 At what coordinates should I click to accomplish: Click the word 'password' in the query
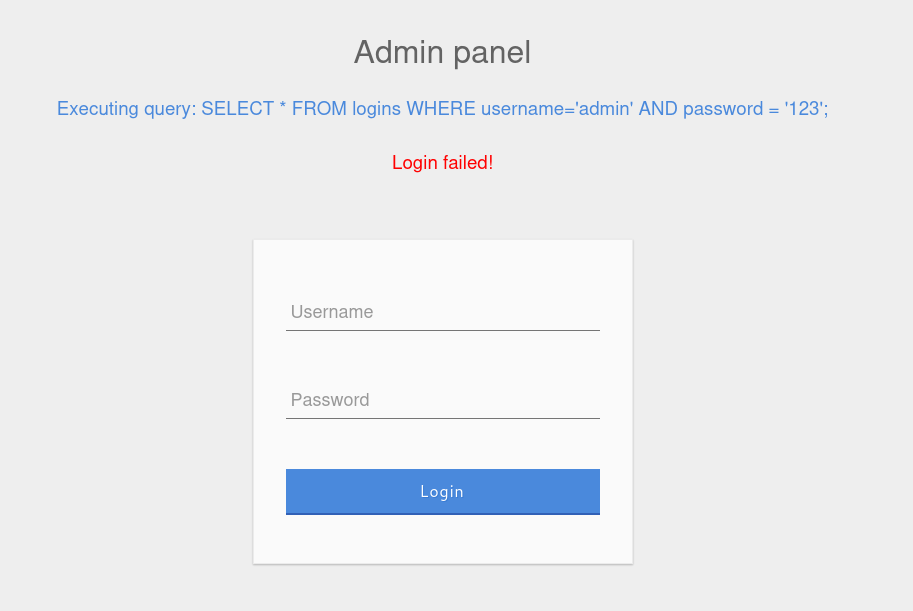click(x=723, y=109)
